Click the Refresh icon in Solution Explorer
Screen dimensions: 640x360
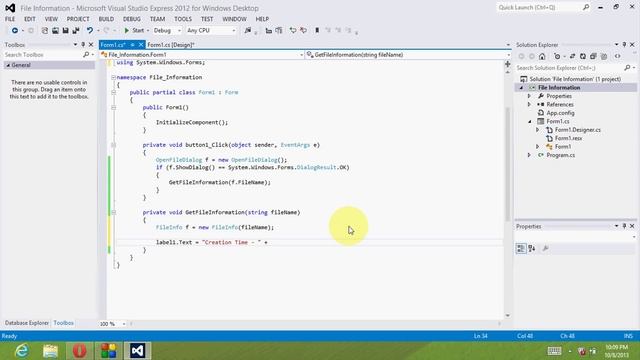[583, 56]
